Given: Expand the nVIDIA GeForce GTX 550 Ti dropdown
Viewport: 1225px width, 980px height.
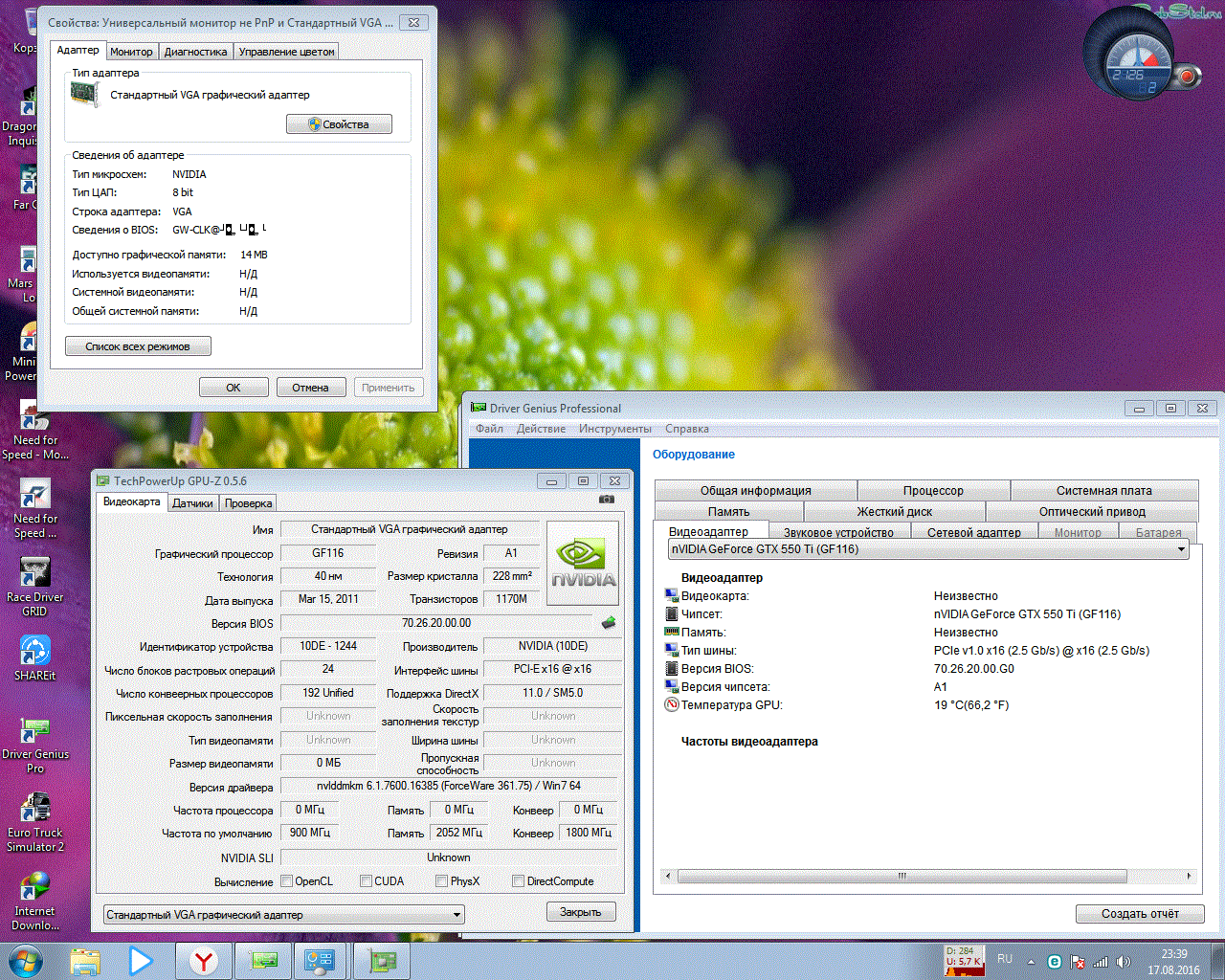Looking at the screenshot, I should tap(927, 549).
